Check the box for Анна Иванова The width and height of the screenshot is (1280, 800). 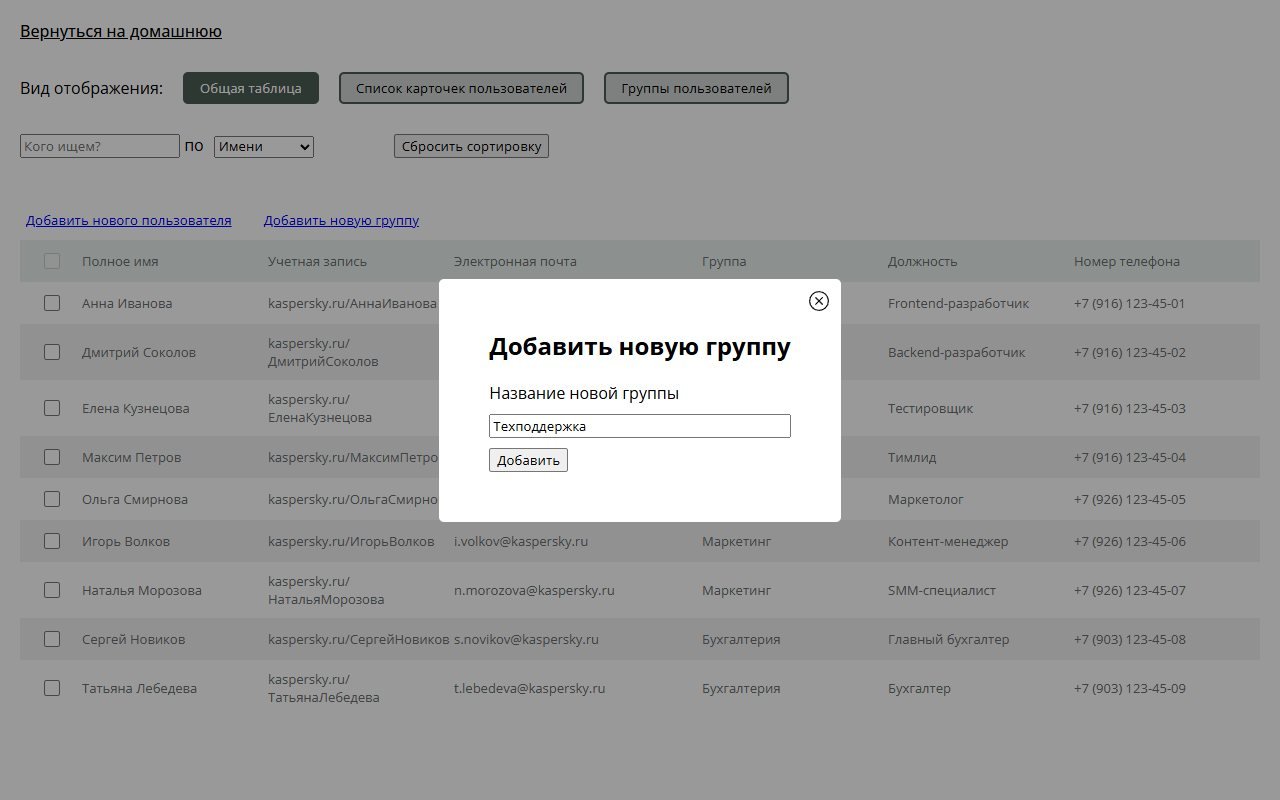[x=52, y=303]
